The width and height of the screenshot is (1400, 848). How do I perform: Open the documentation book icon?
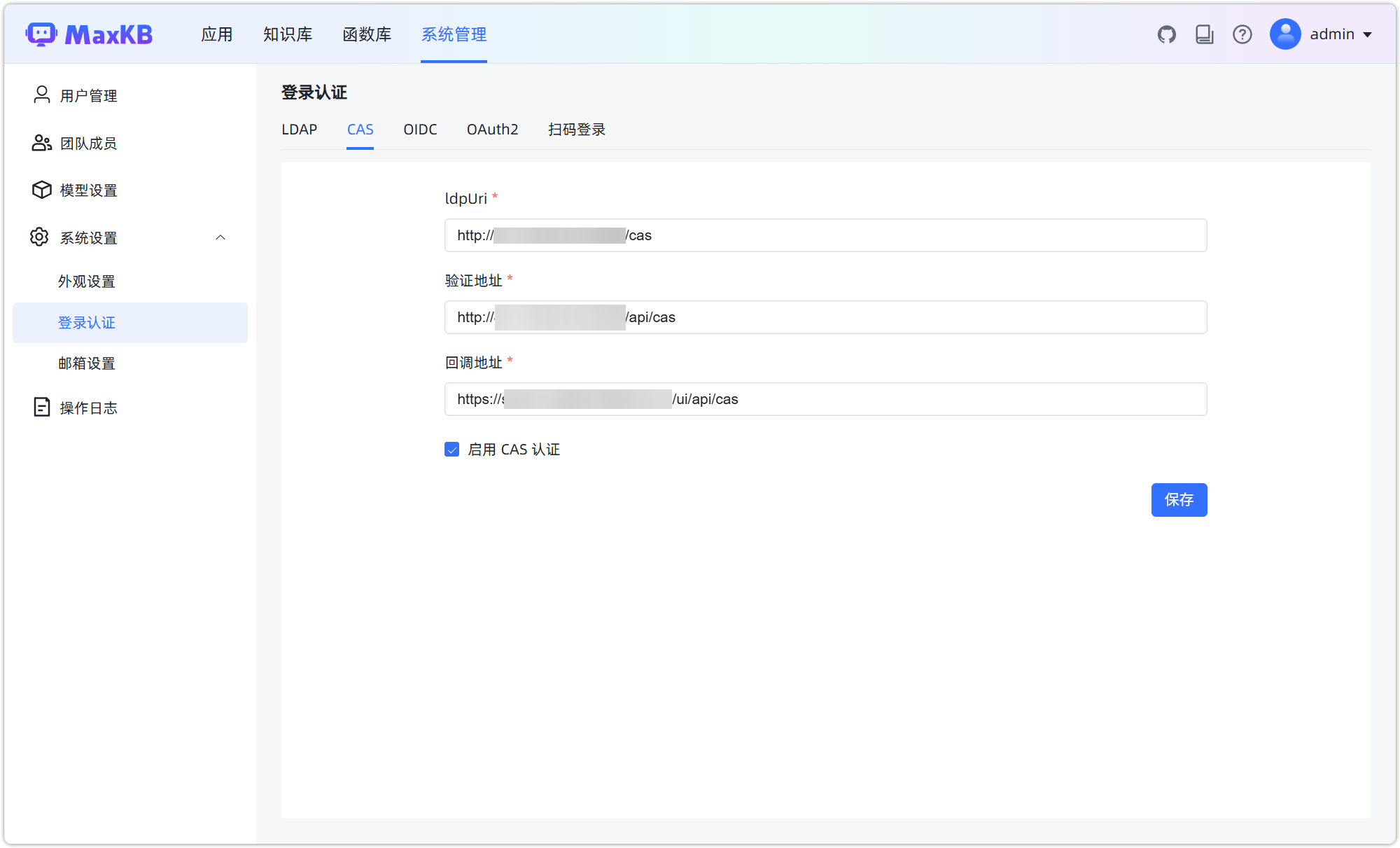tap(1204, 34)
